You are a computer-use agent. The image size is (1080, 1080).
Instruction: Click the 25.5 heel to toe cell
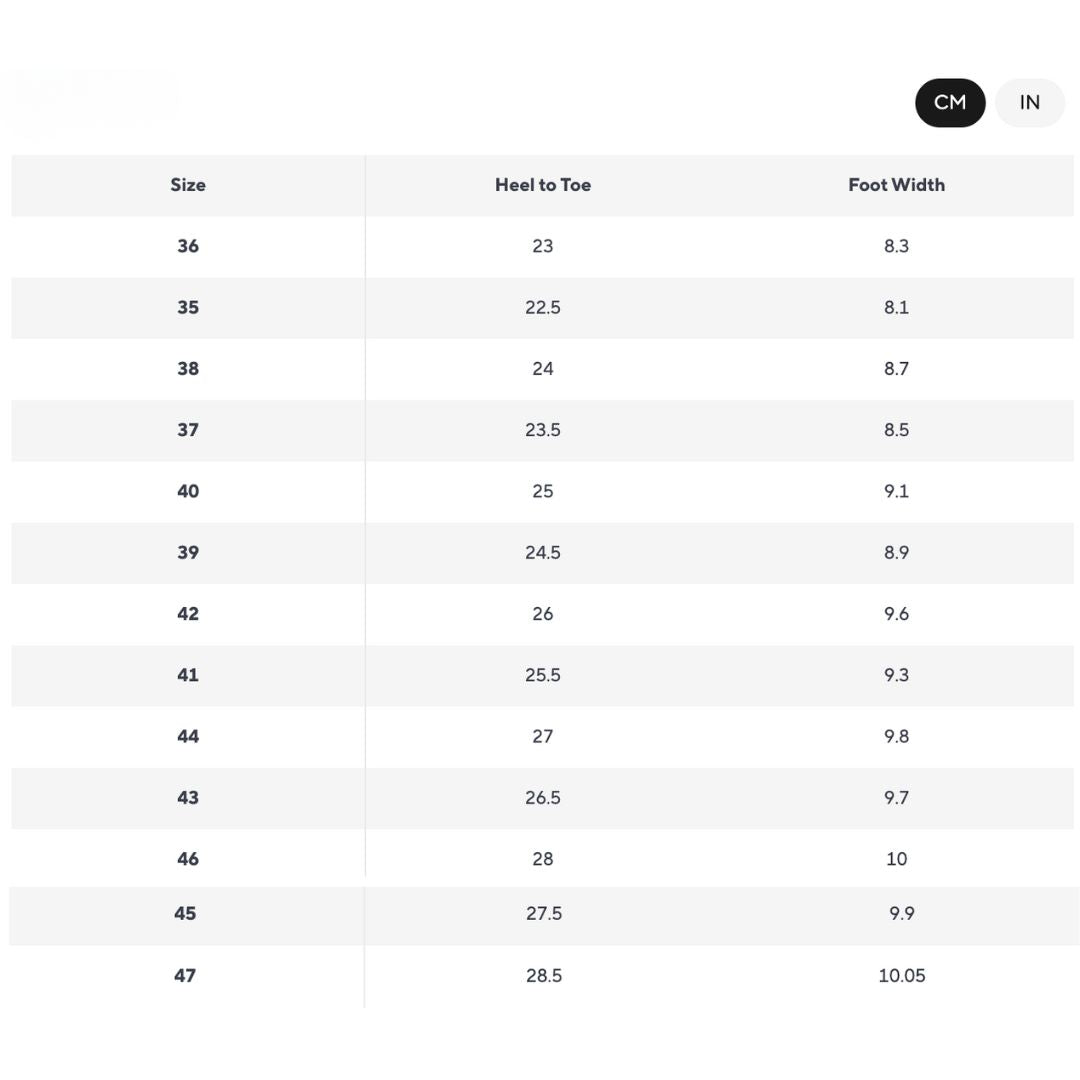(x=543, y=675)
